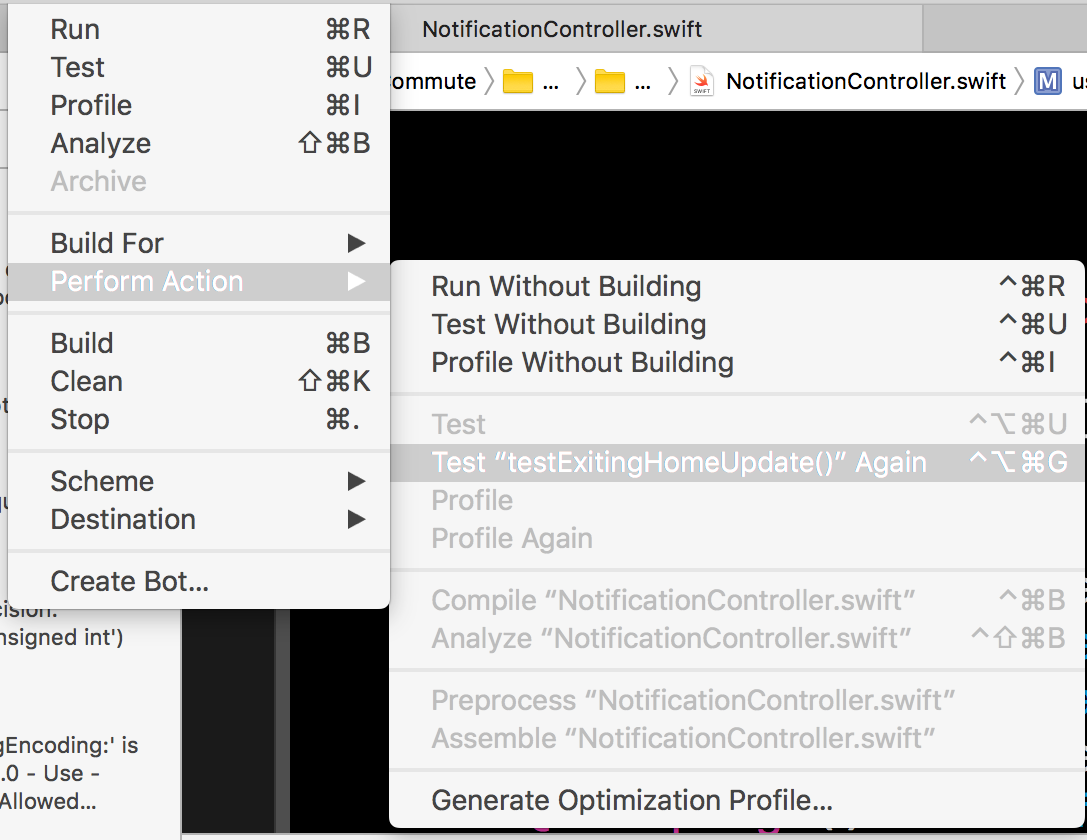Open the Destination submenu
This screenshot has width=1087, height=840.
pos(199,519)
